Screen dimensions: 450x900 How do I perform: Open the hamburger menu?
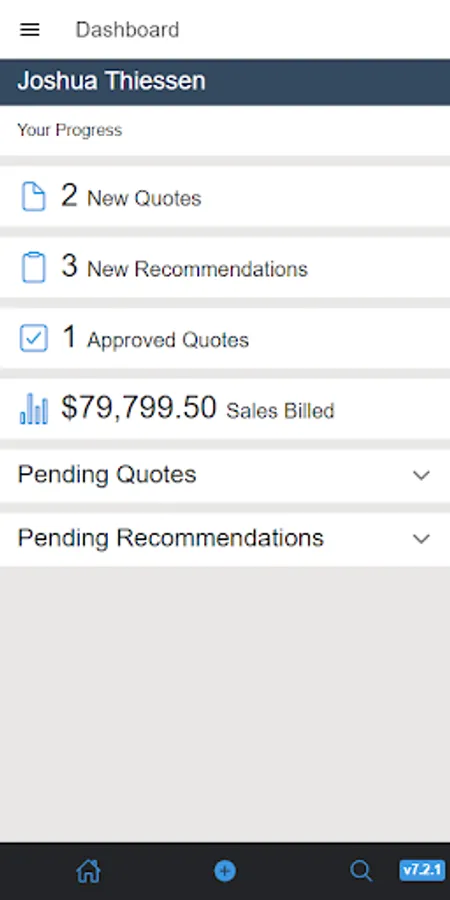point(30,30)
